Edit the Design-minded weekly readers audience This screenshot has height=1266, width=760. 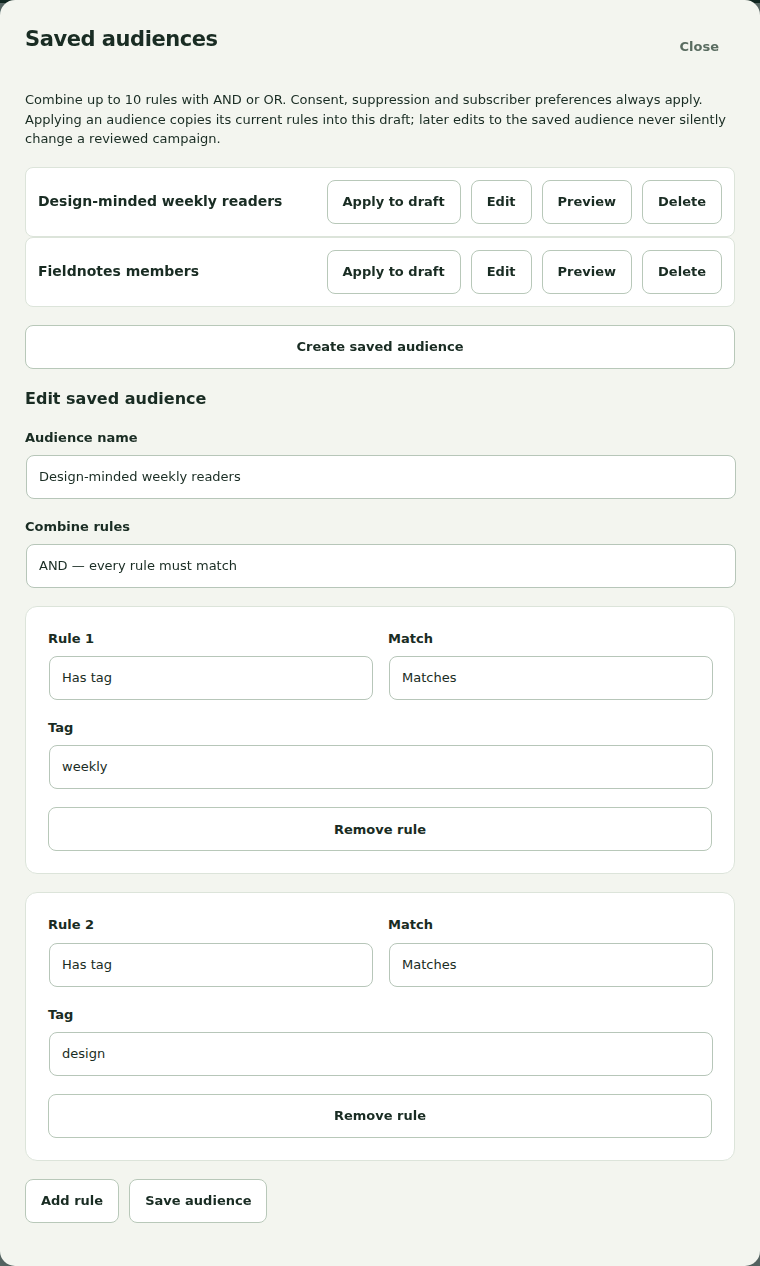click(501, 202)
